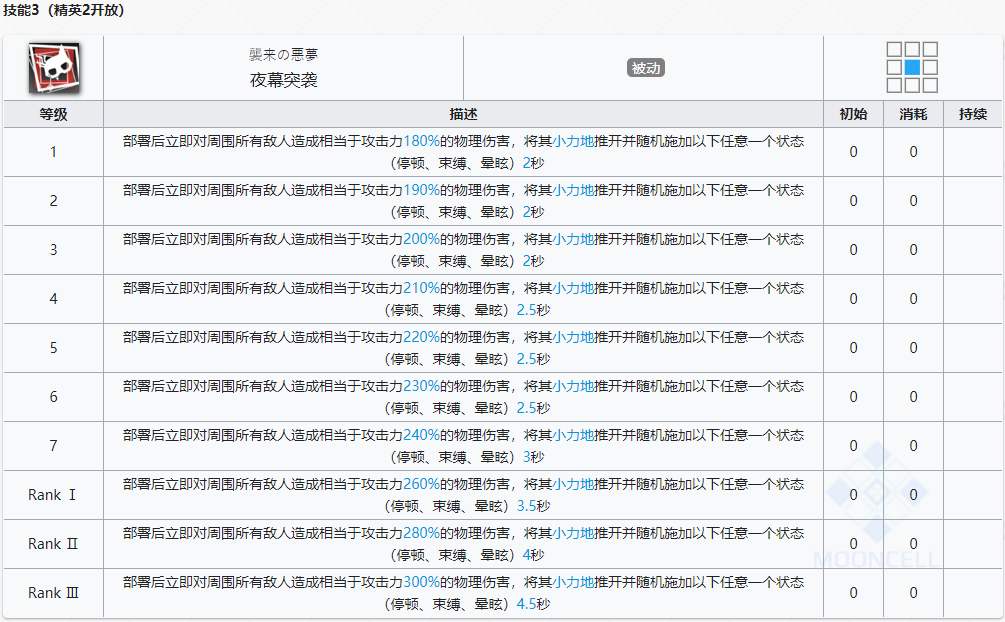Click the 3.5秒 duration value
Viewport: 1005px width, 622px height.
[533, 506]
